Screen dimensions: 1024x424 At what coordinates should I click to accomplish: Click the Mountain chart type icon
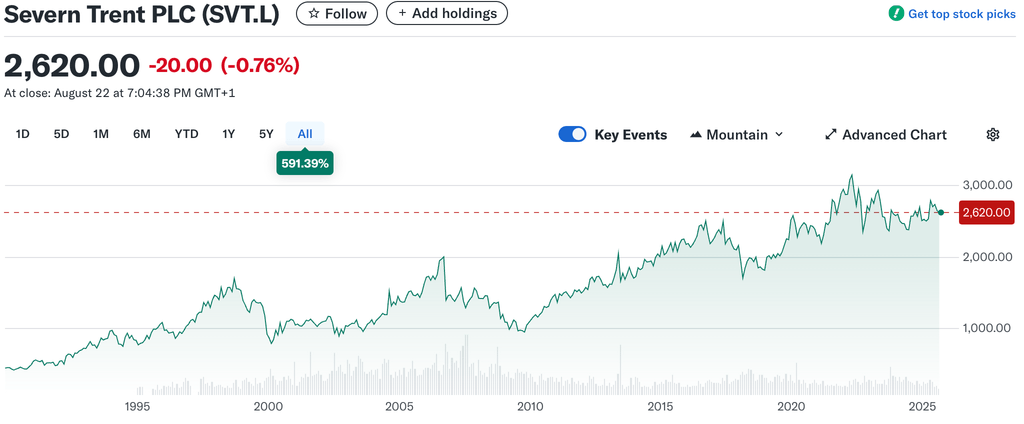coord(696,135)
